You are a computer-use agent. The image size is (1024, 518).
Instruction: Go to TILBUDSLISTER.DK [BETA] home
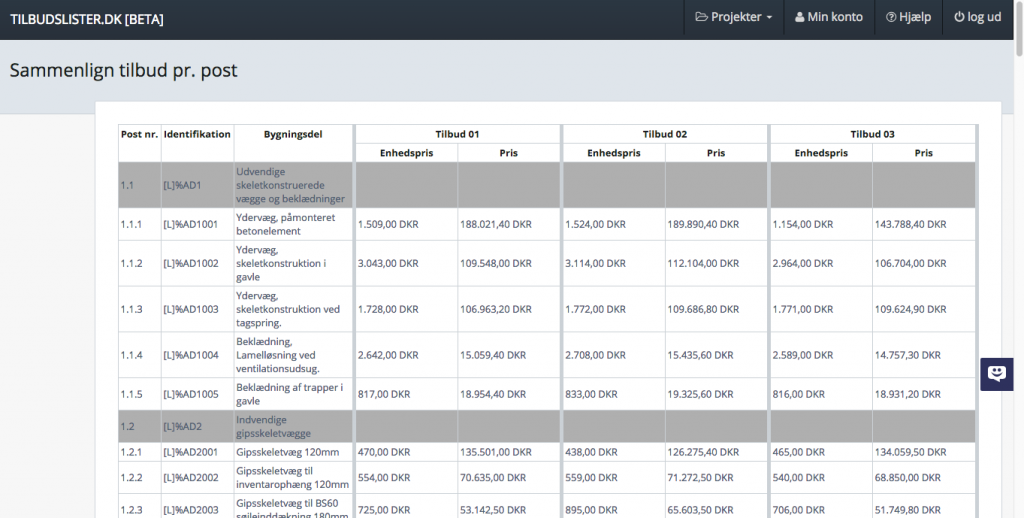coord(87,19)
